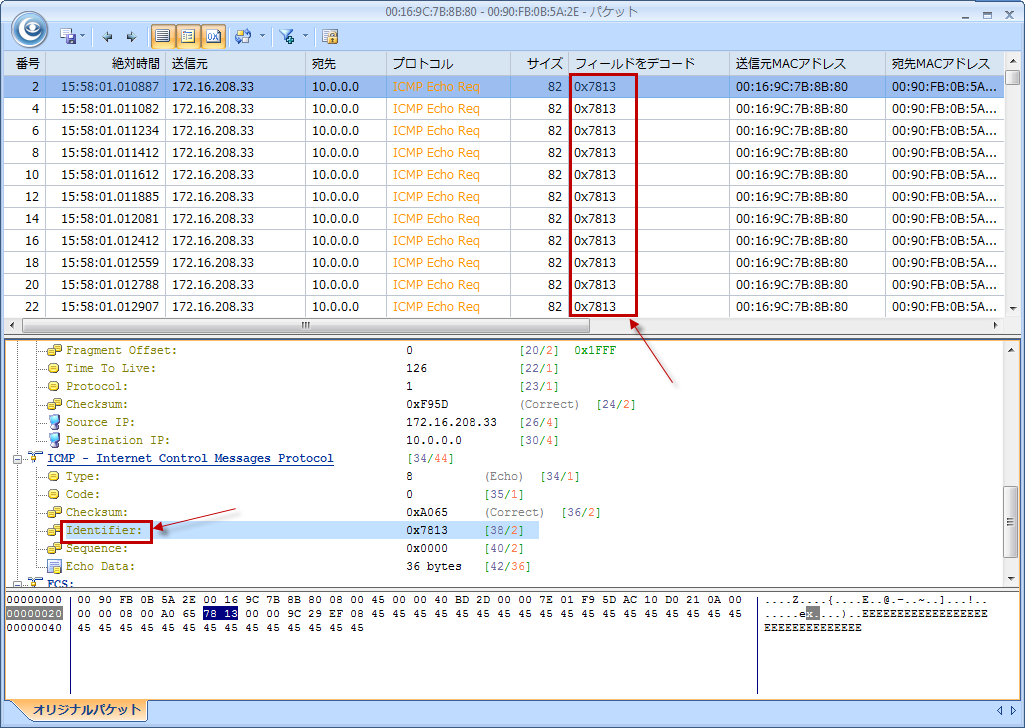Click the lock icon in toolbar
This screenshot has height=728, width=1025.
[330, 36]
